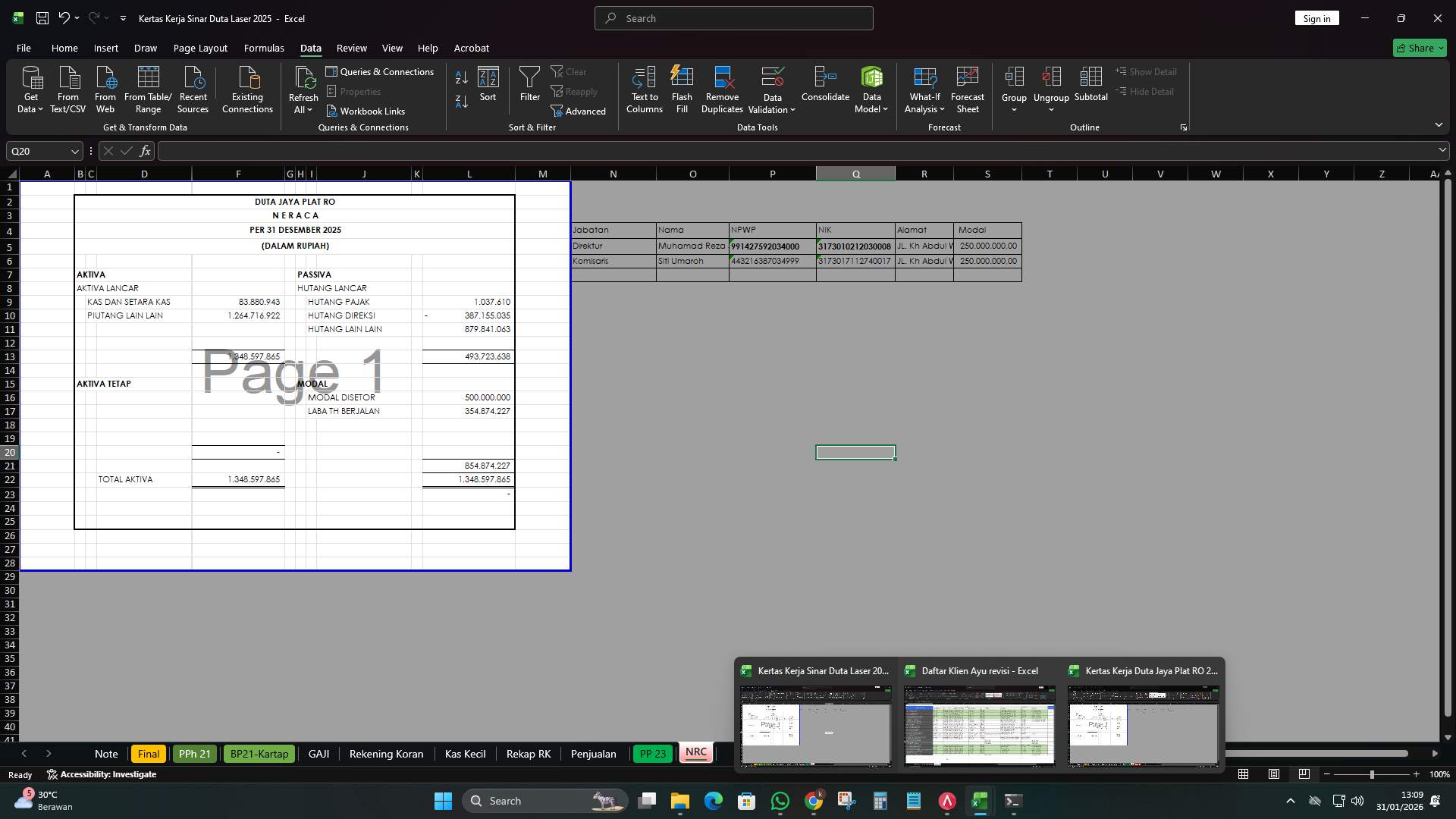
Task: Sort data Z to A
Action: (x=460, y=100)
